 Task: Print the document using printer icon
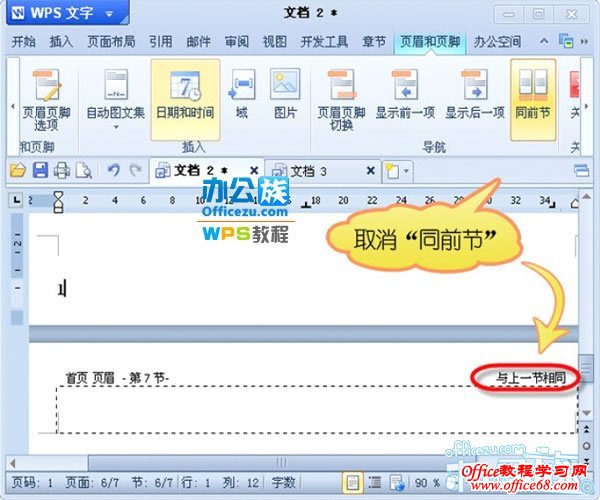click(x=62, y=170)
